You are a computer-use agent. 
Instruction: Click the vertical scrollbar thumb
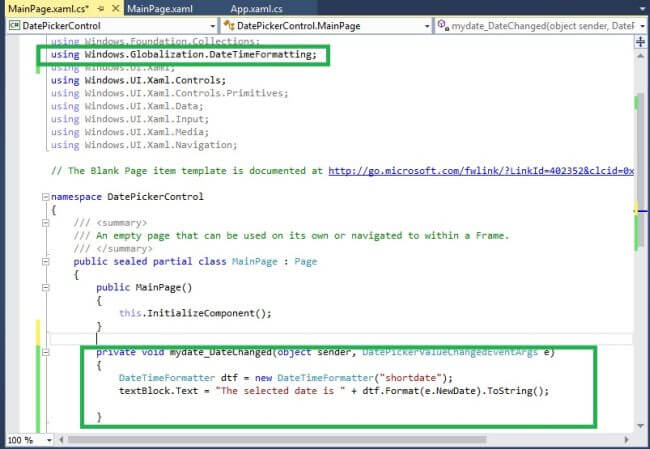[x=640, y=170]
